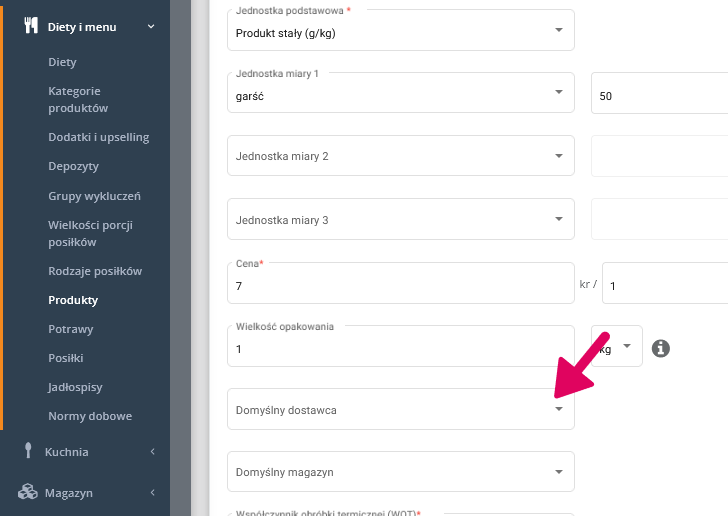
Task: Open Kategorie produktów page
Action: pyautogui.click(x=78, y=99)
